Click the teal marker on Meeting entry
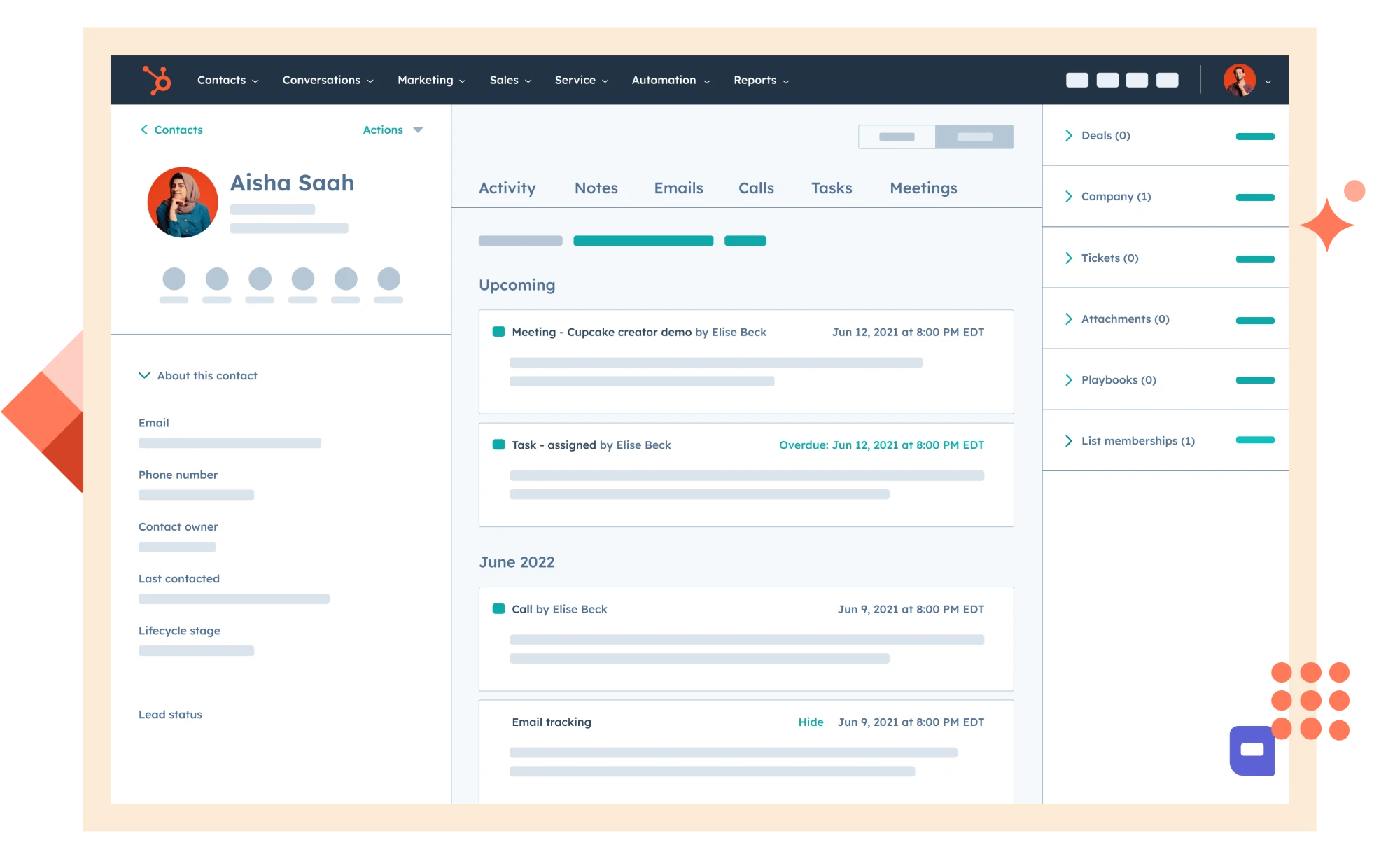The image size is (1400, 859). tap(498, 332)
